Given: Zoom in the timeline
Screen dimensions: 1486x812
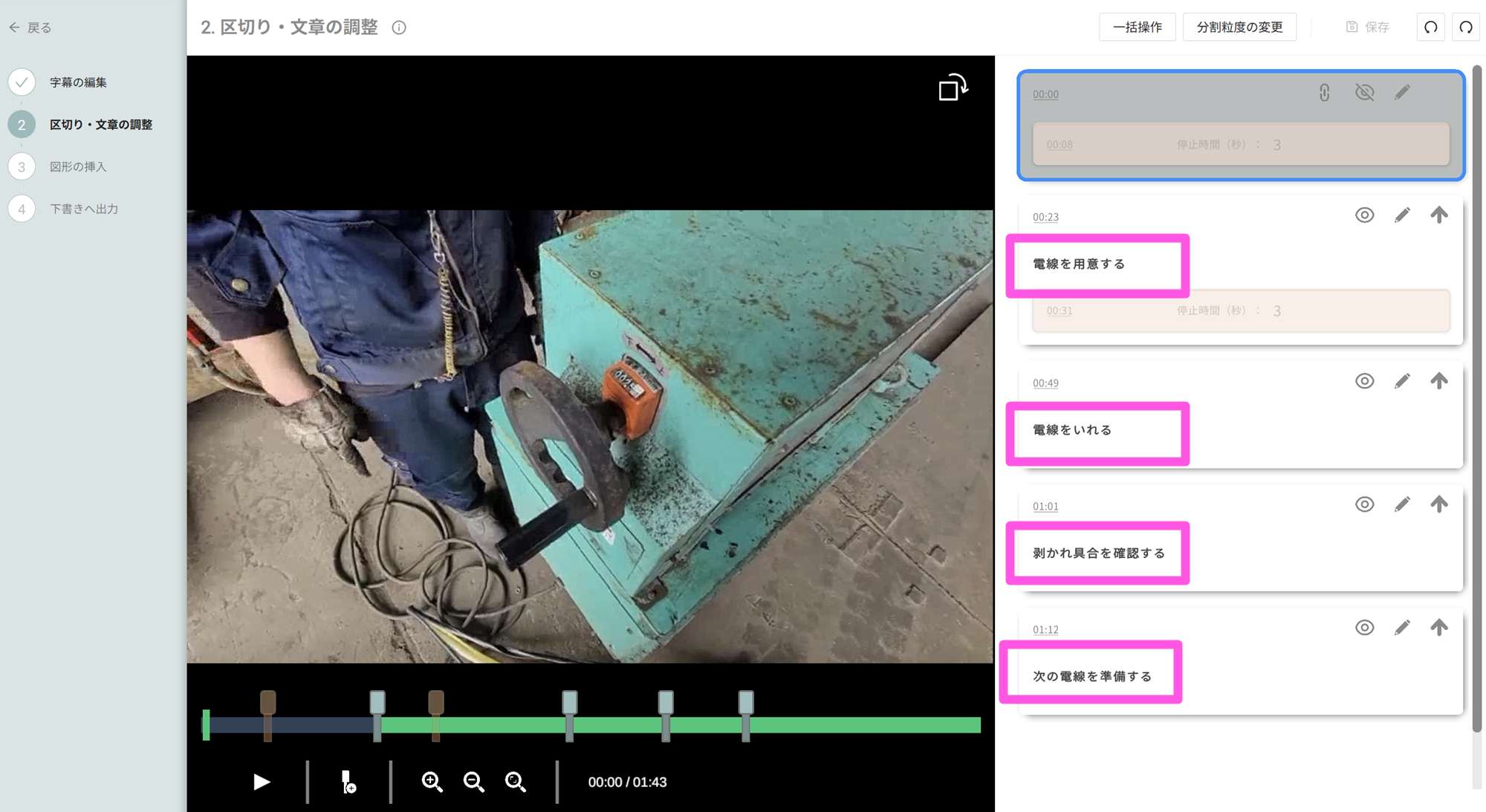Looking at the screenshot, I should click(x=432, y=782).
